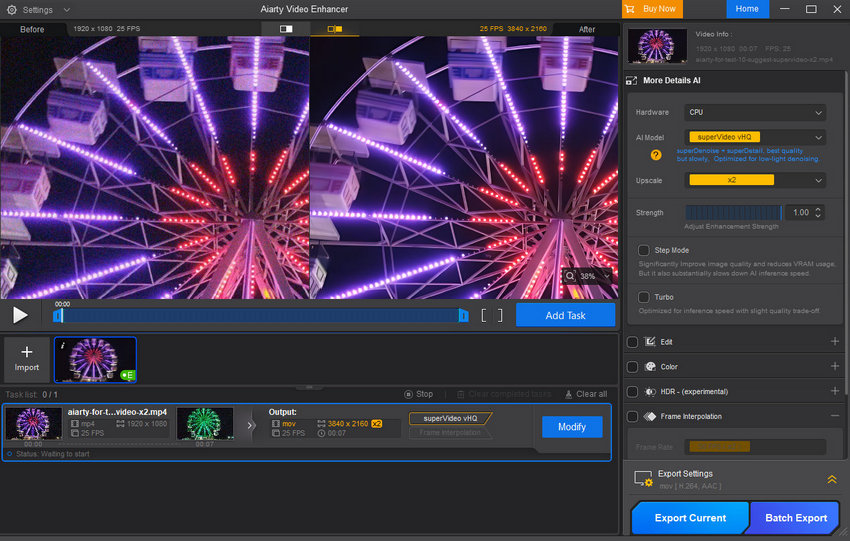850x541 pixels.
Task: Enable the Turbo checkbox
Action: [643, 297]
